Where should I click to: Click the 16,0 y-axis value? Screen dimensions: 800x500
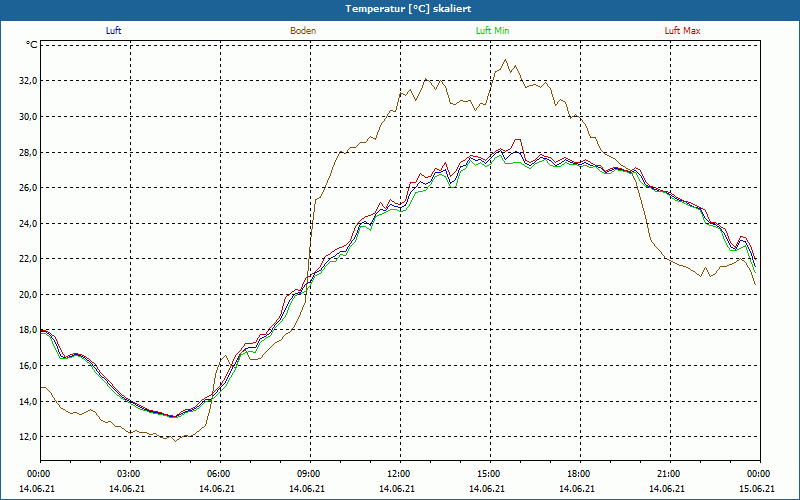coord(28,365)
